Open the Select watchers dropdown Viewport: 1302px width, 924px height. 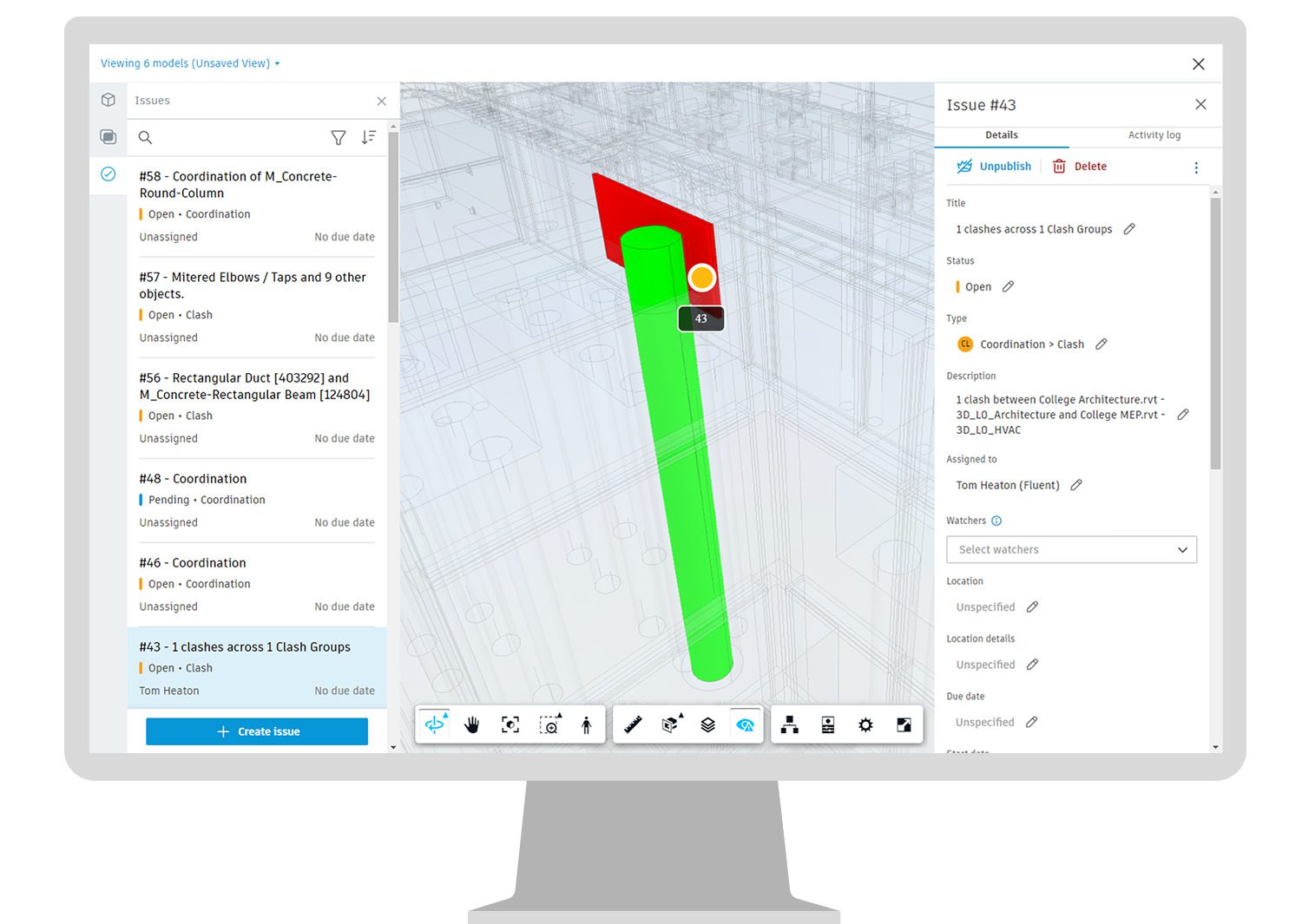[1071, 549]
